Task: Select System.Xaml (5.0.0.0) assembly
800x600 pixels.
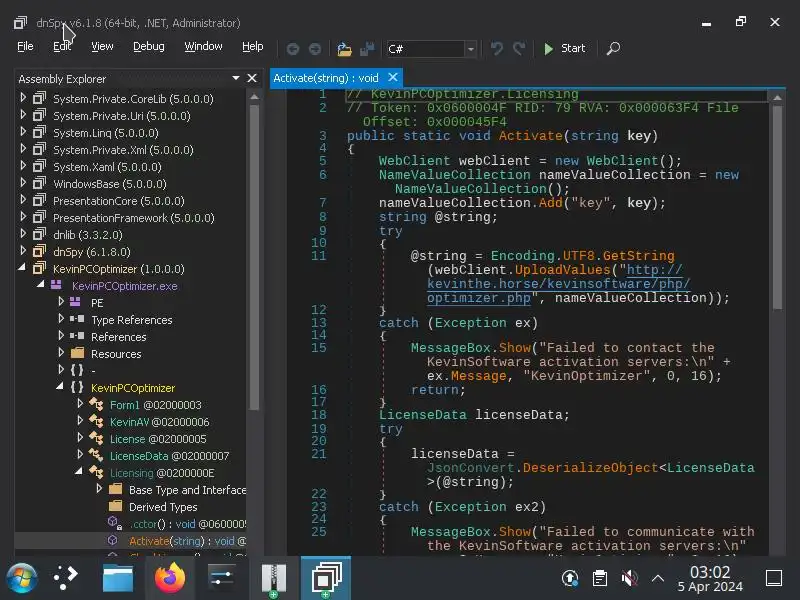Action: point(107,167)
